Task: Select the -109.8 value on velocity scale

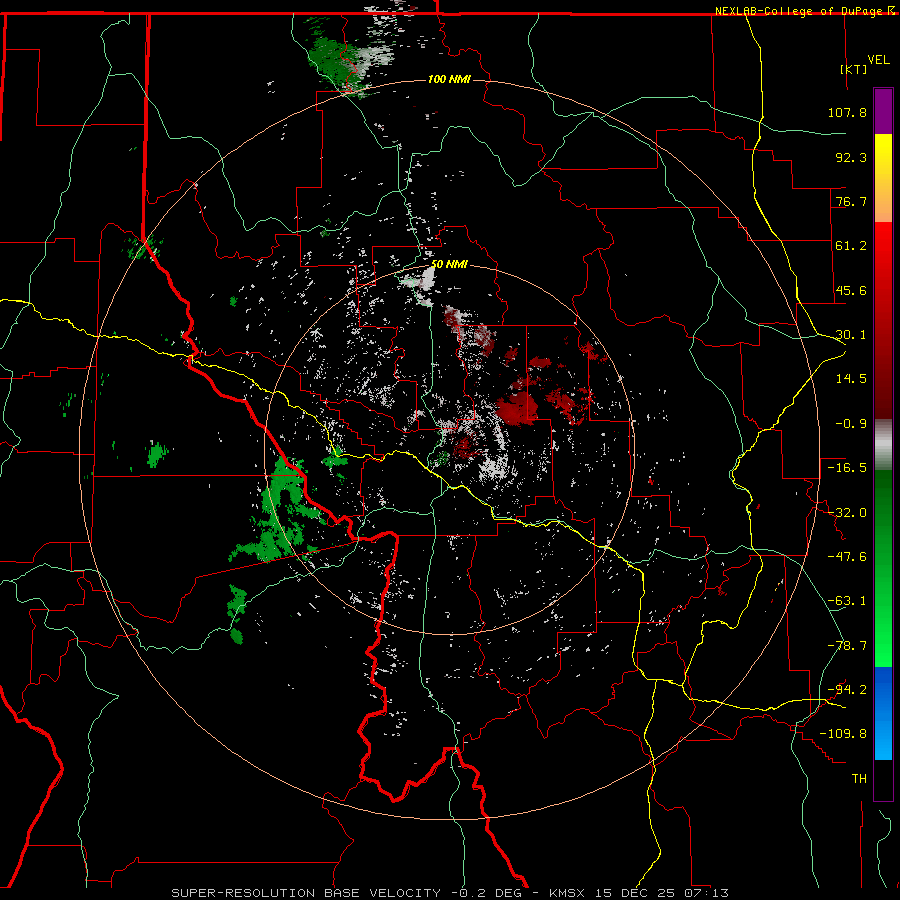Action: point(843,734)
